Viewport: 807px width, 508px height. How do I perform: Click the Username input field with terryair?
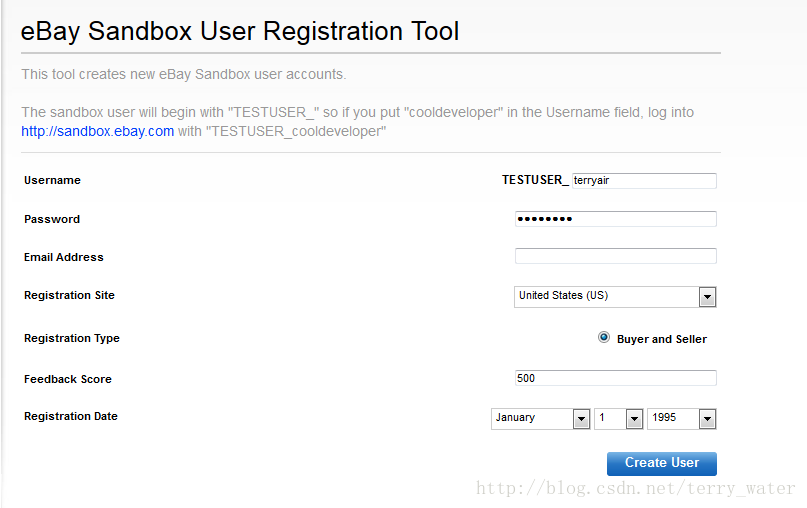pos(644,181)
